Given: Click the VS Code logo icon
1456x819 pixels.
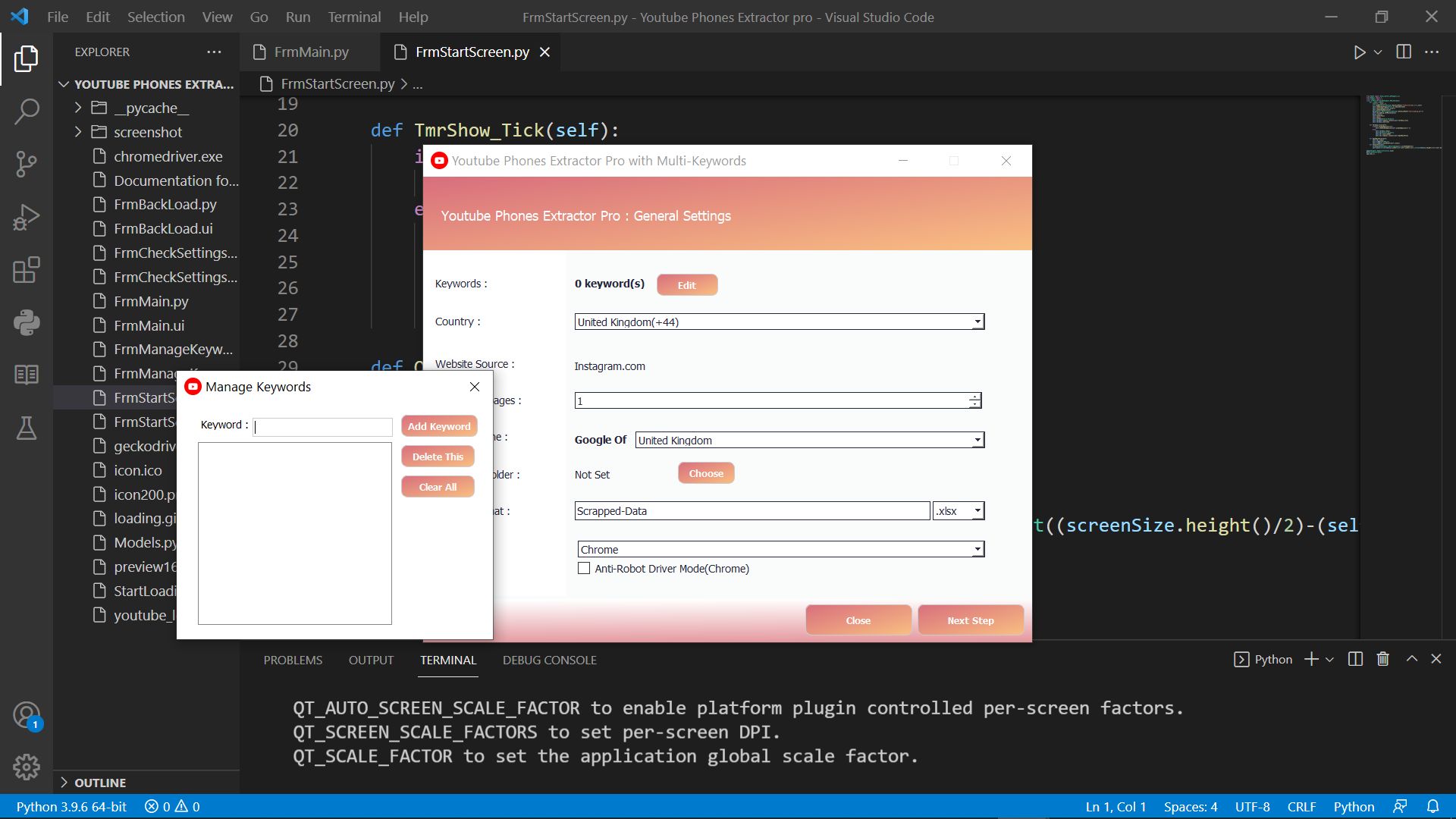Looking at the screenshot, I should click(20, 17).
